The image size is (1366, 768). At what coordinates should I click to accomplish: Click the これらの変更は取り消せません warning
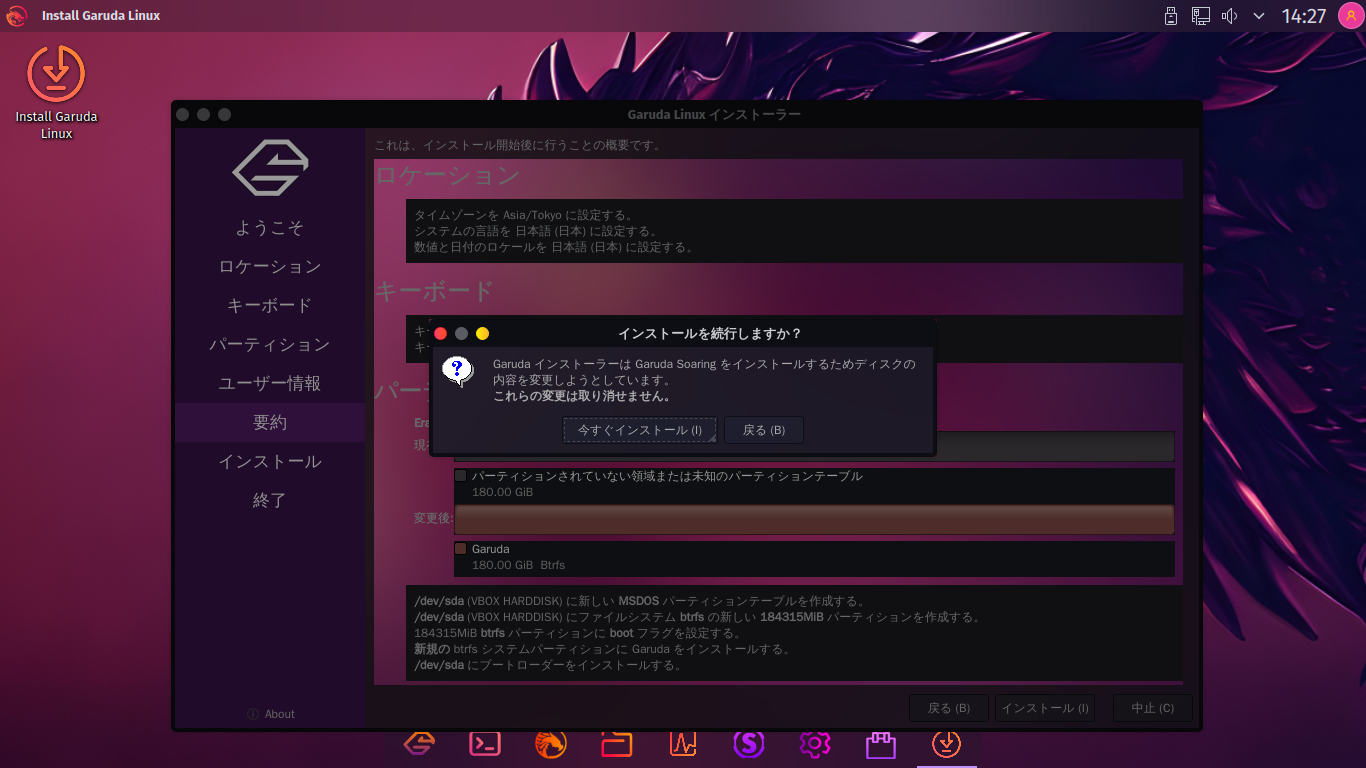tap(581, 396)
